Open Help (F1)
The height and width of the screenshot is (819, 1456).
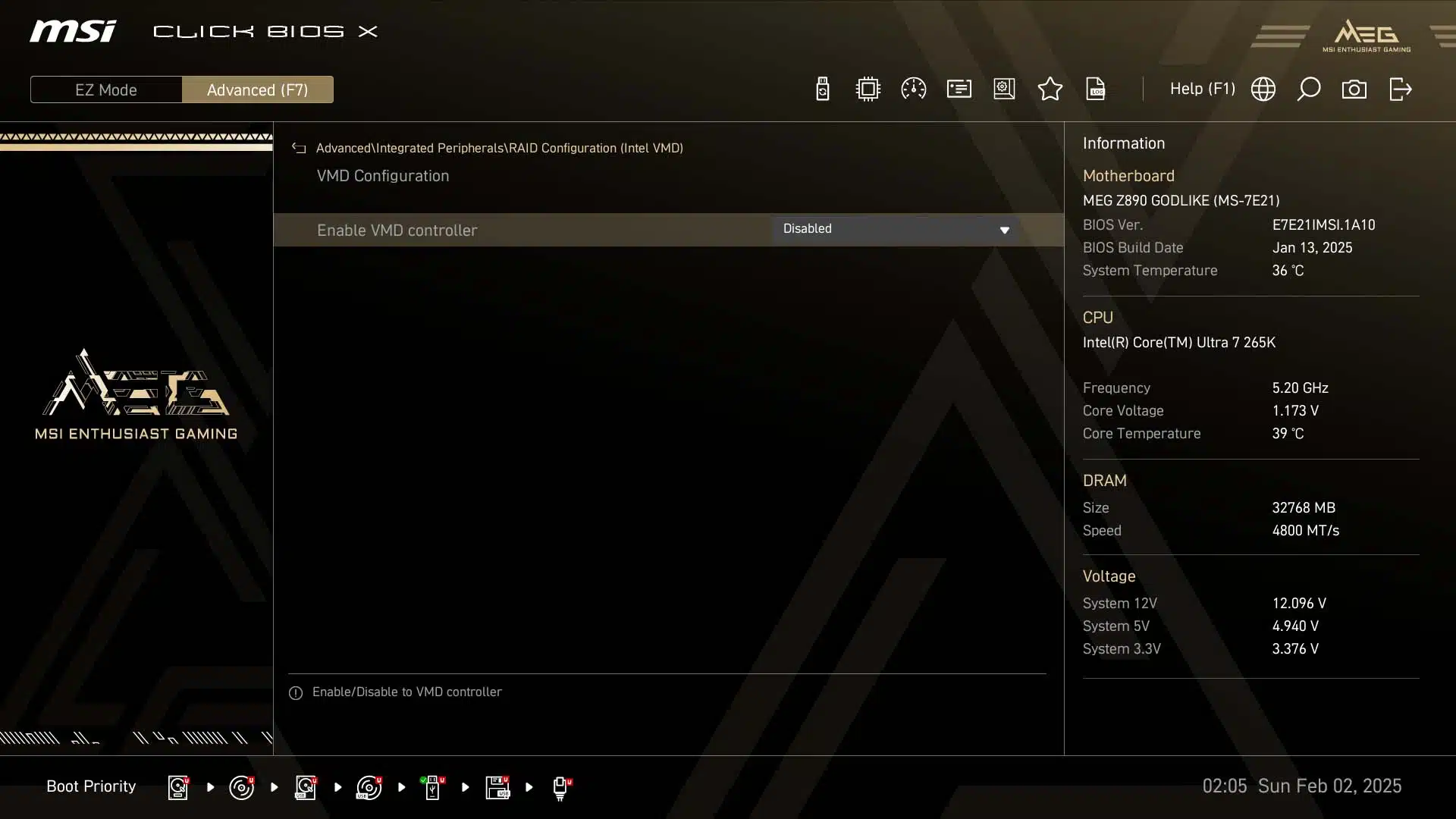tap(1202, 89)
